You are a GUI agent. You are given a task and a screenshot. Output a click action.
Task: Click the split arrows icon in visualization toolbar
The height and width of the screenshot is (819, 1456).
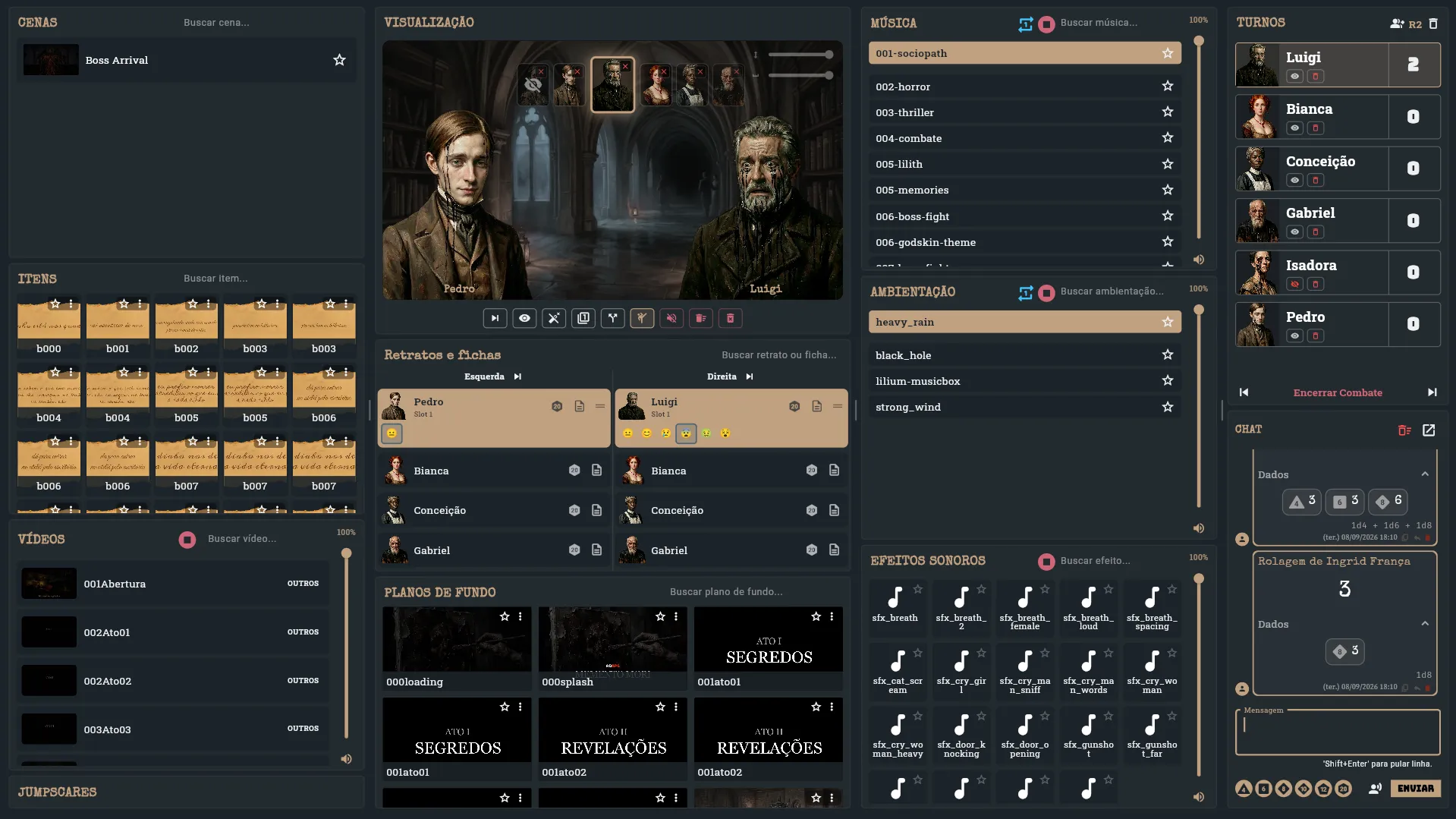pyautogui.click(x=612, y=319)
